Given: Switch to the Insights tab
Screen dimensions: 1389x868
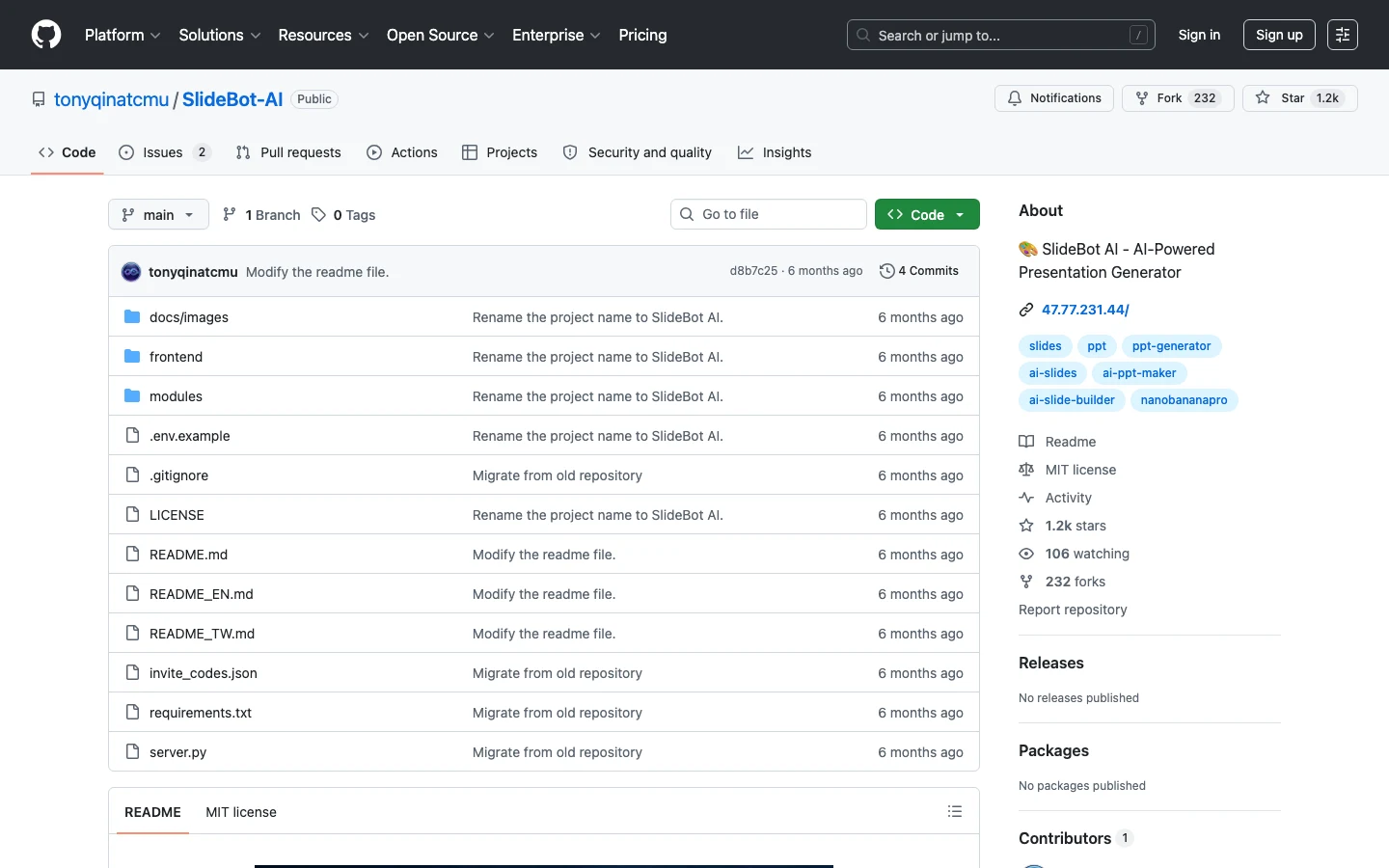Looking at the screenshot, I should coord(775,152).
